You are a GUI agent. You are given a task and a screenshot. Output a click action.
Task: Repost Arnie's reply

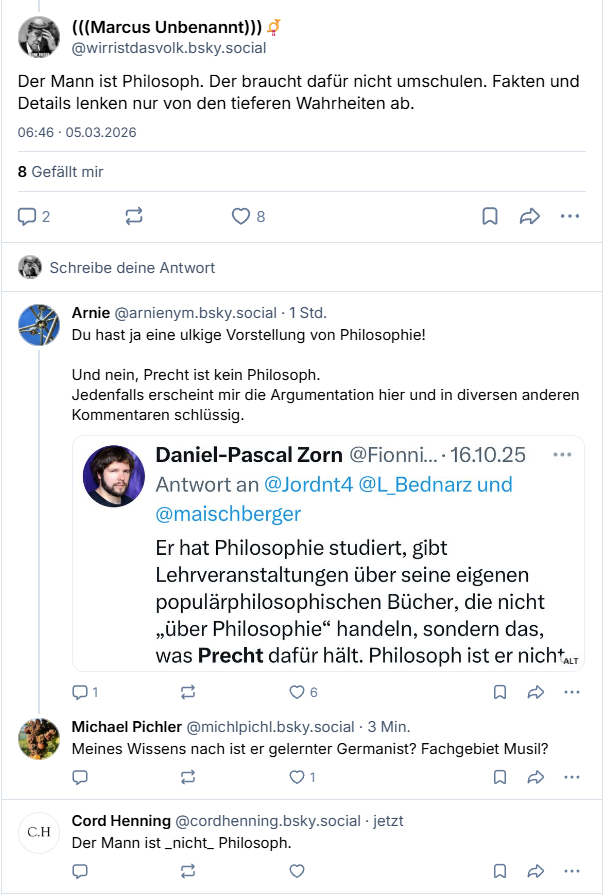[187, 692]
